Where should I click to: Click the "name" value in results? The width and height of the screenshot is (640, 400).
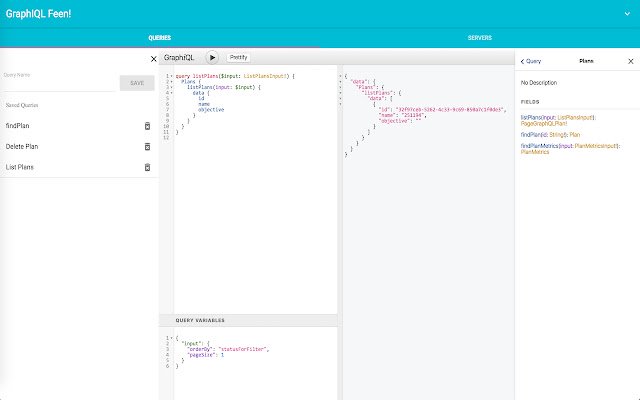(x=413, y=116)
